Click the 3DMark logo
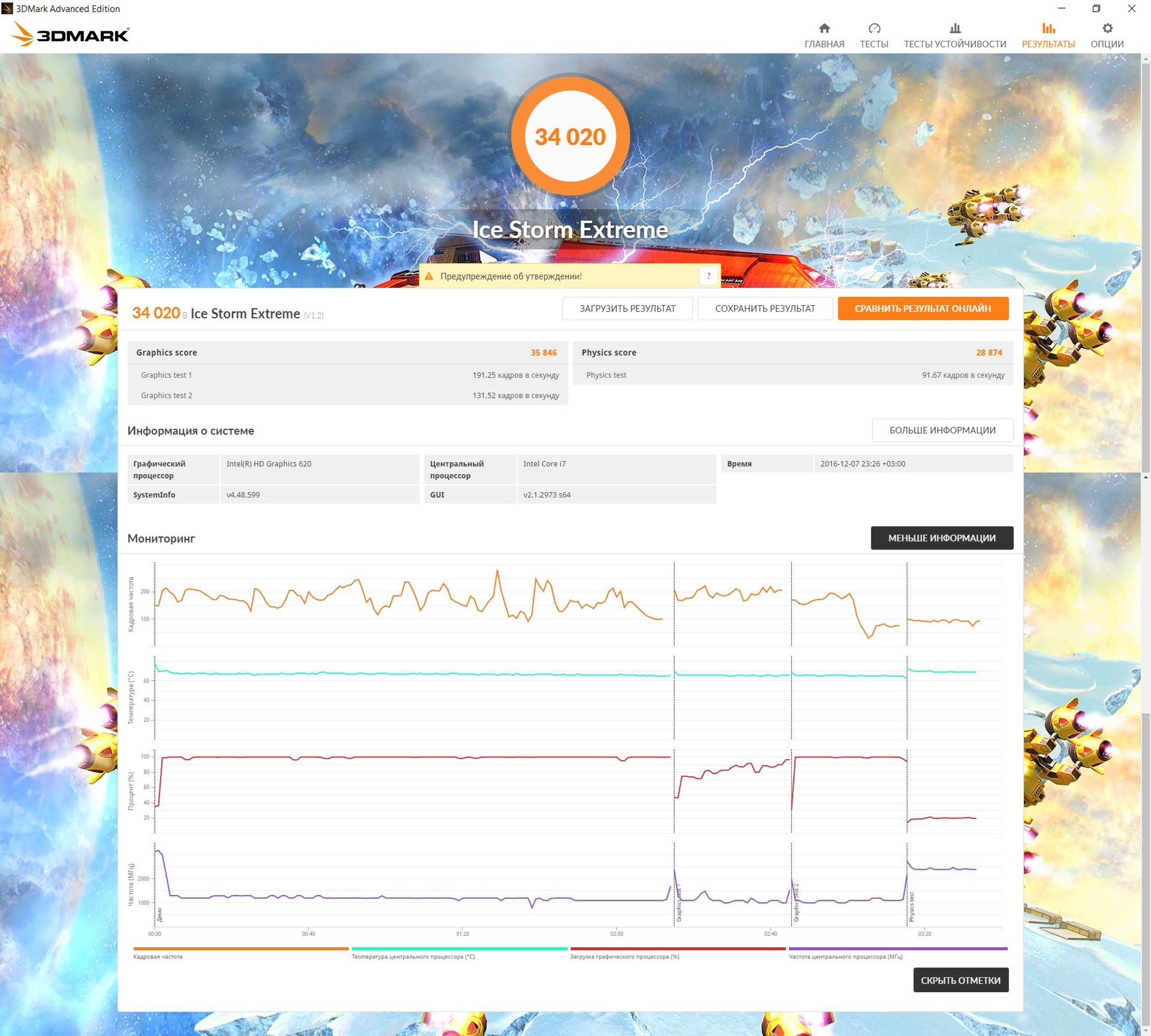Image resolution: width=1151 pixels, height=1036 pixels. [x=70, y=34]
